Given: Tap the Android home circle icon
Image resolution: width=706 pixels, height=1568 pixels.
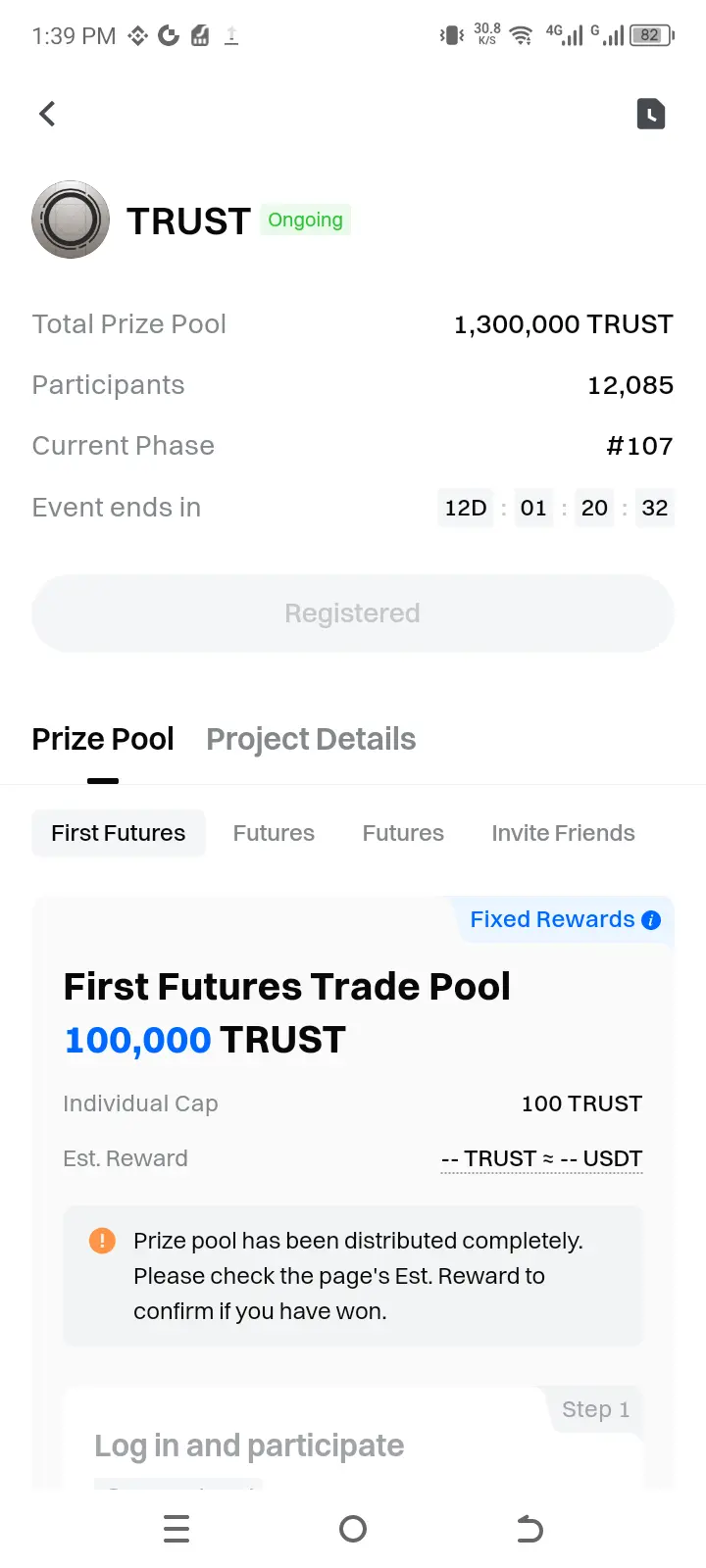Looking at the screenshot, I should 353,1529.
